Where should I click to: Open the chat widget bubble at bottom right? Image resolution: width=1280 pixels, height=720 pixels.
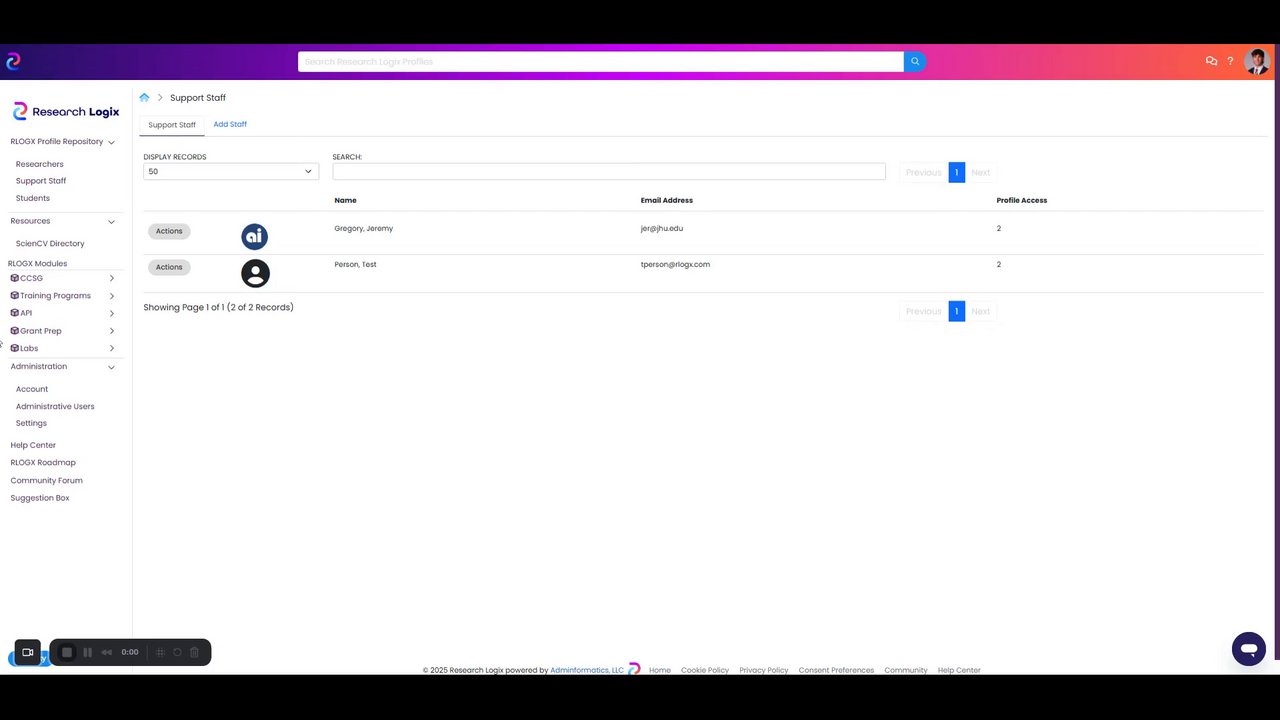click(x=1249, y=649)
